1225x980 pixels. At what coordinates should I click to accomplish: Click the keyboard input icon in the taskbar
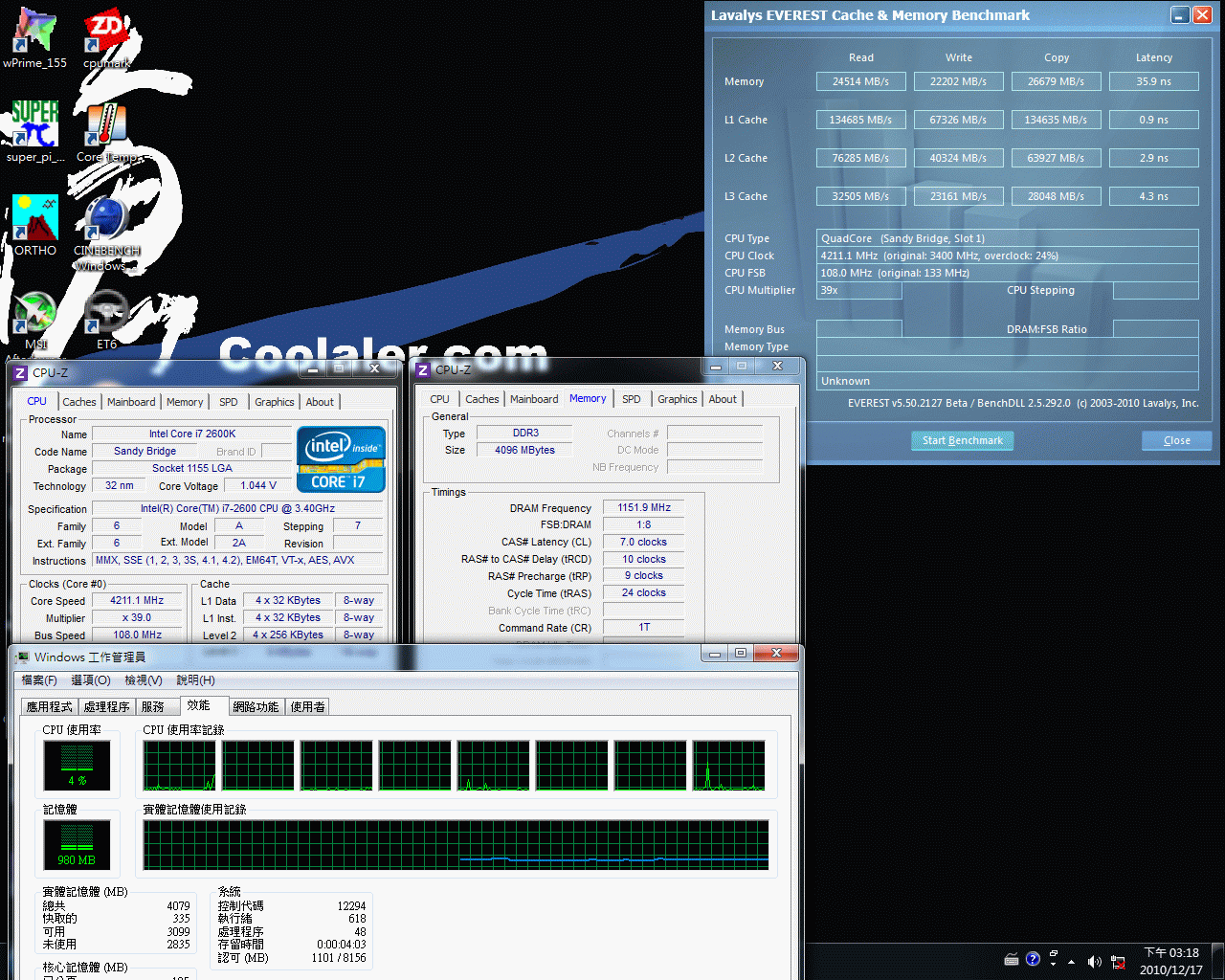click(1012, 959)
